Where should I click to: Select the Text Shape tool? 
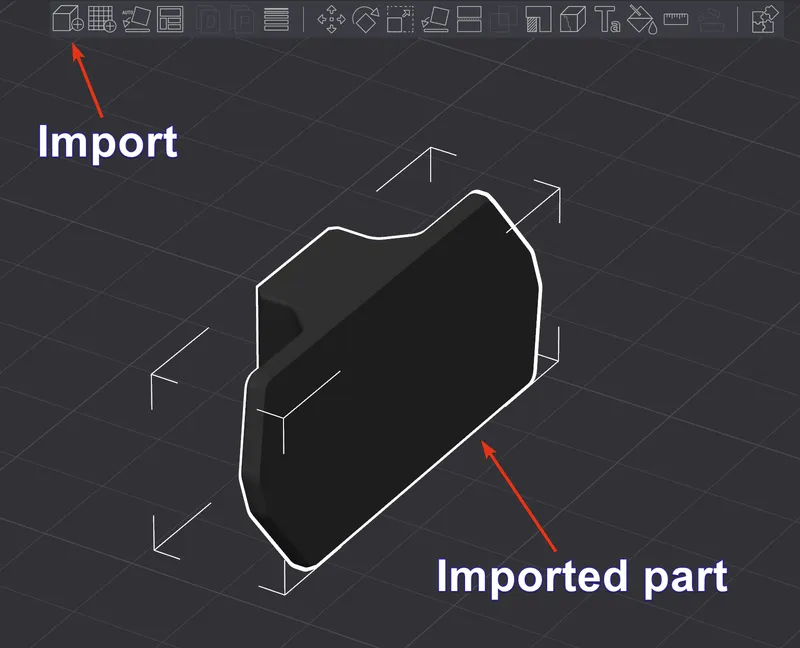[x=607, y=19]
